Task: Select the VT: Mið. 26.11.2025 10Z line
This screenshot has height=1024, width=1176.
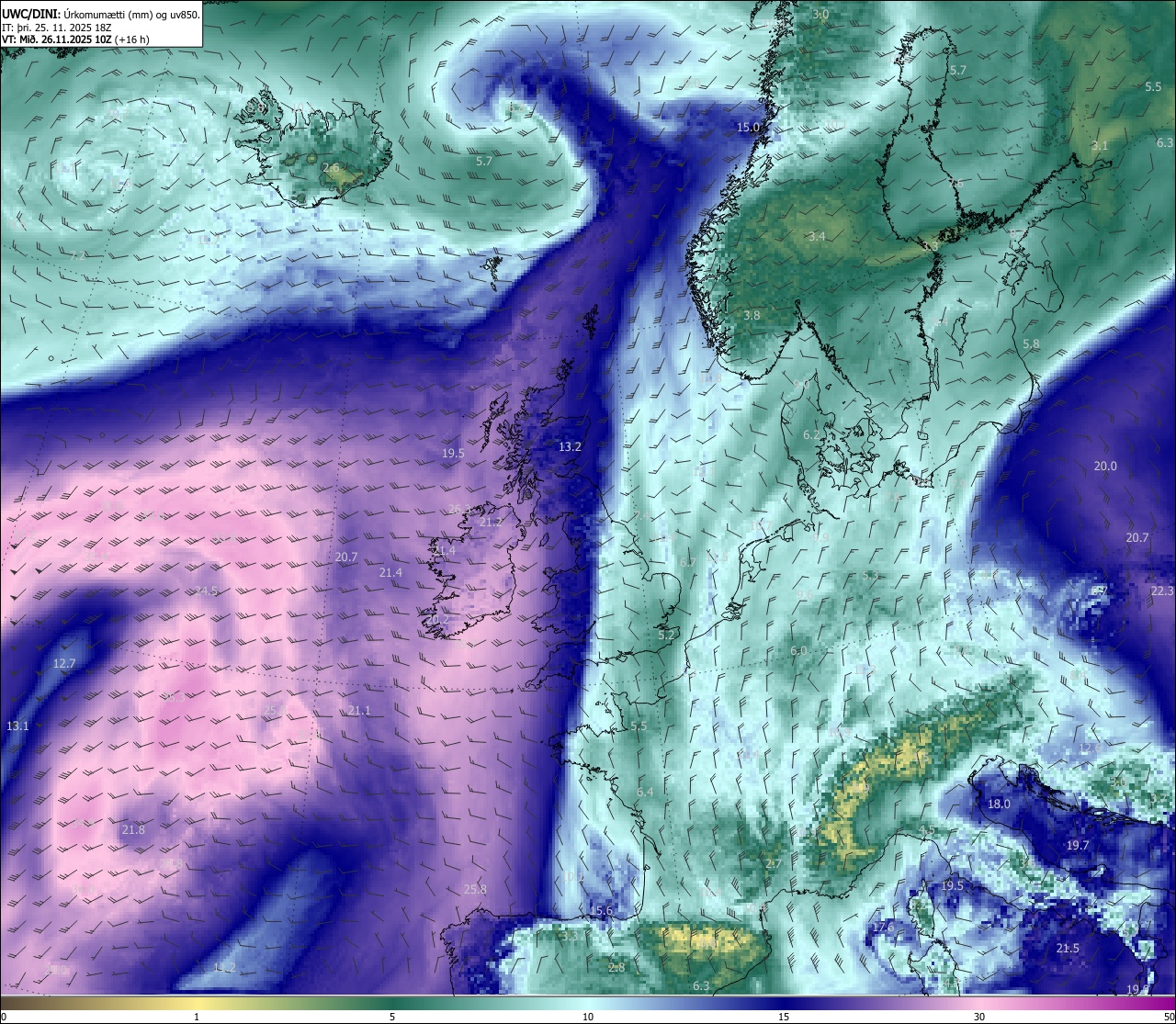Action: click(76, 39)
